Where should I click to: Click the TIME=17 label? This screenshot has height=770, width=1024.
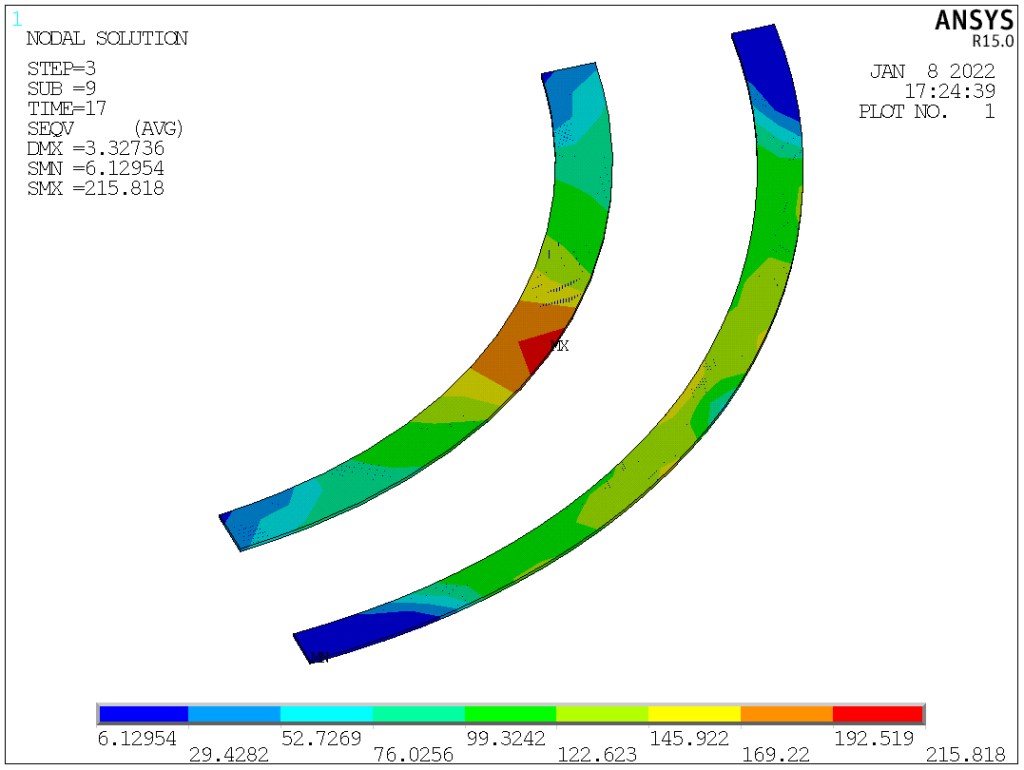tap(67, 108)
